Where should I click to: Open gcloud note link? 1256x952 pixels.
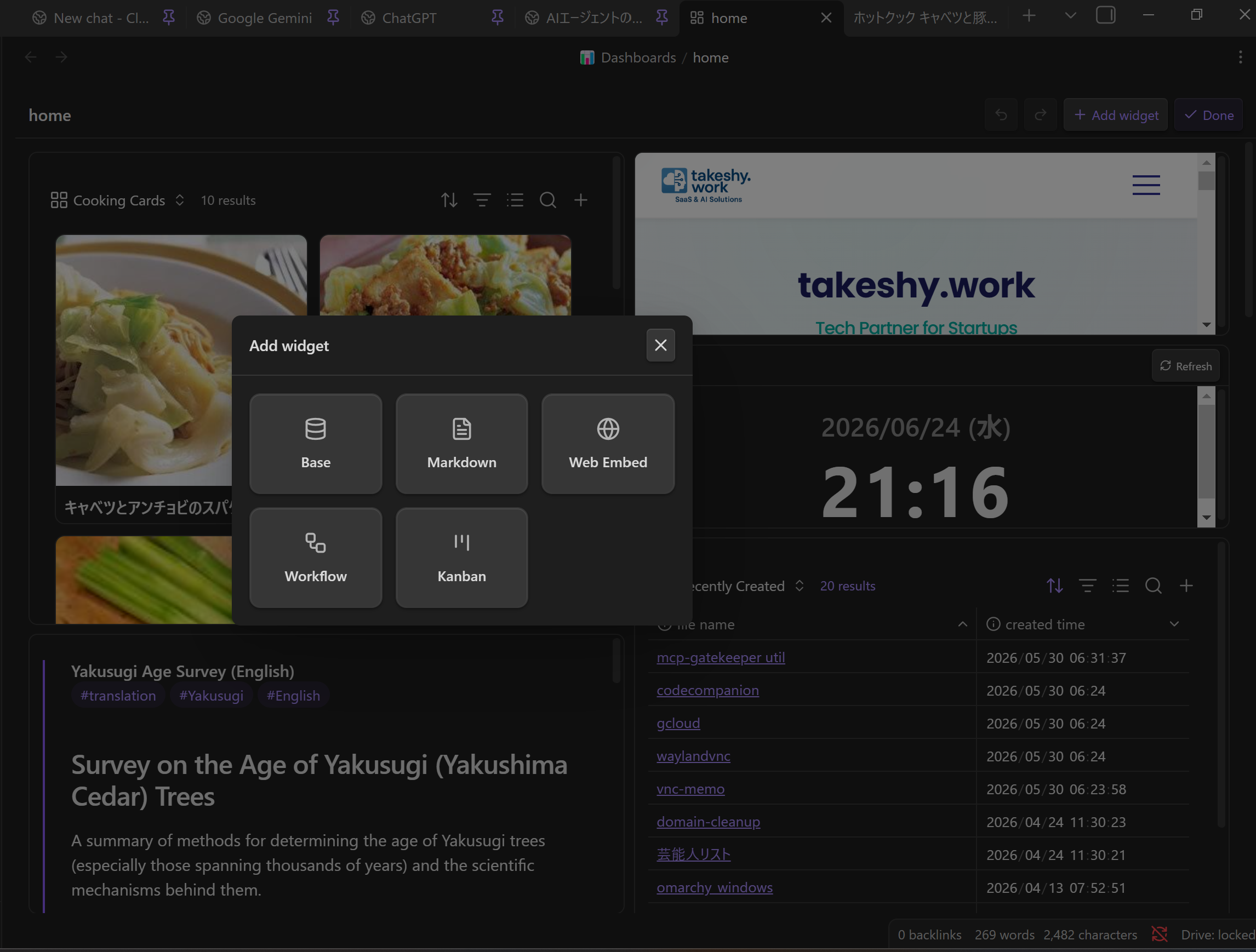(x=678, y=723)
